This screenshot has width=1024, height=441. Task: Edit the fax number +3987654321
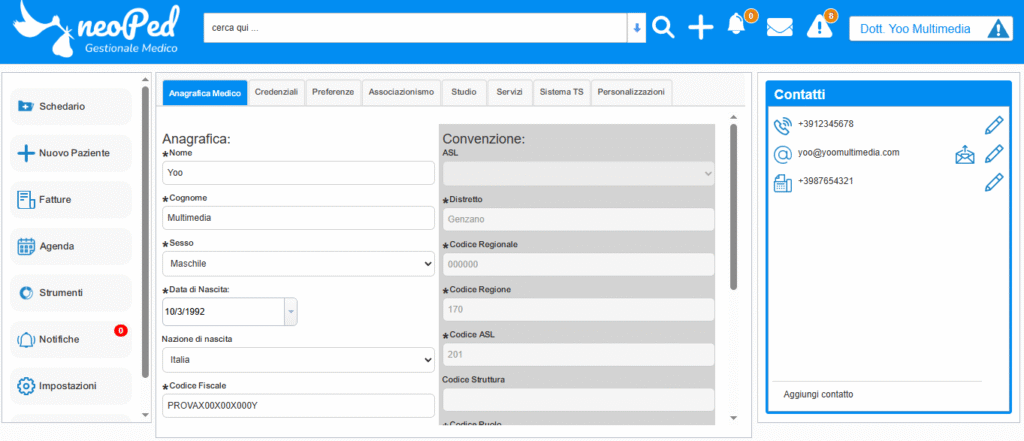click(993, 182)
